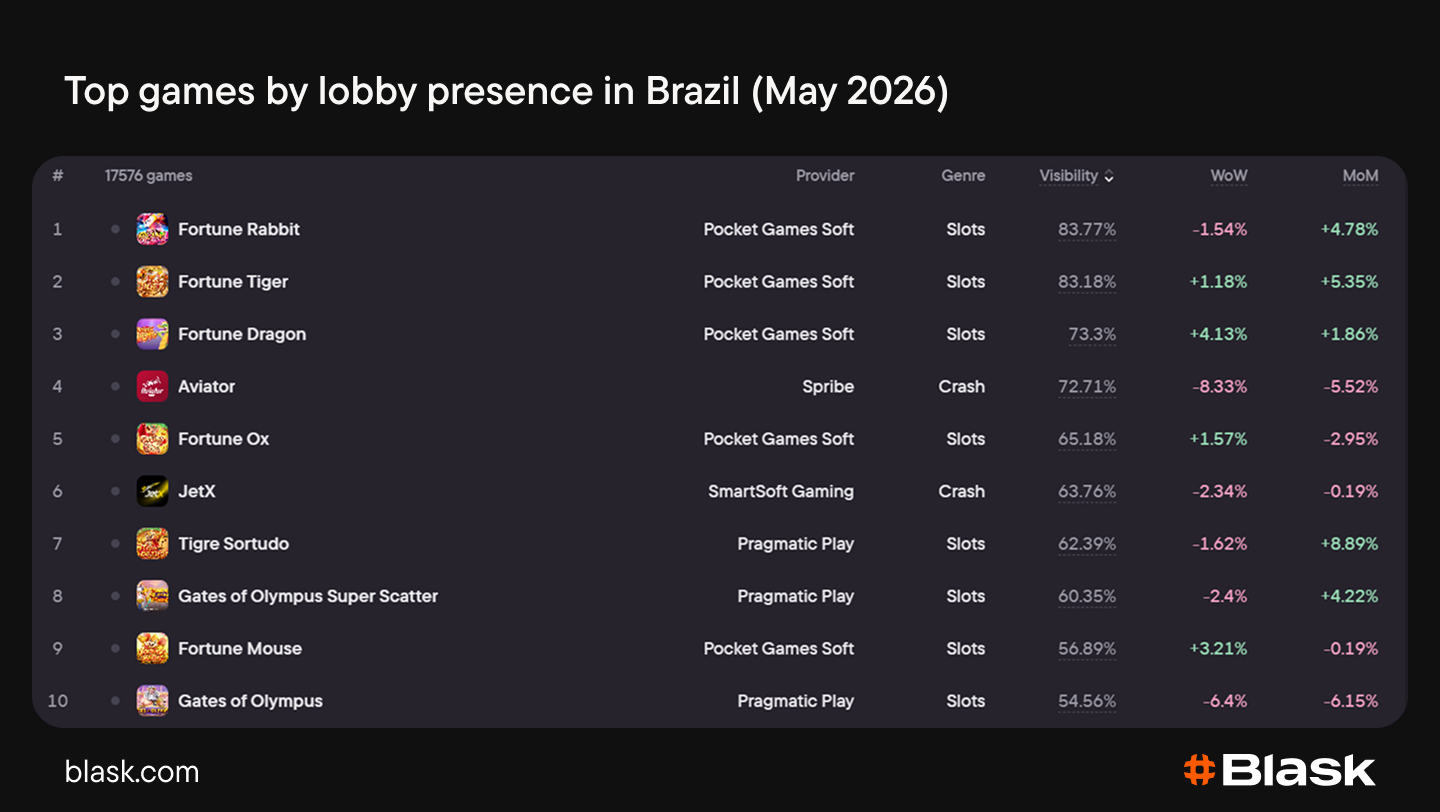Click the Fortune Dragon game icon

(x=152, y=334)
